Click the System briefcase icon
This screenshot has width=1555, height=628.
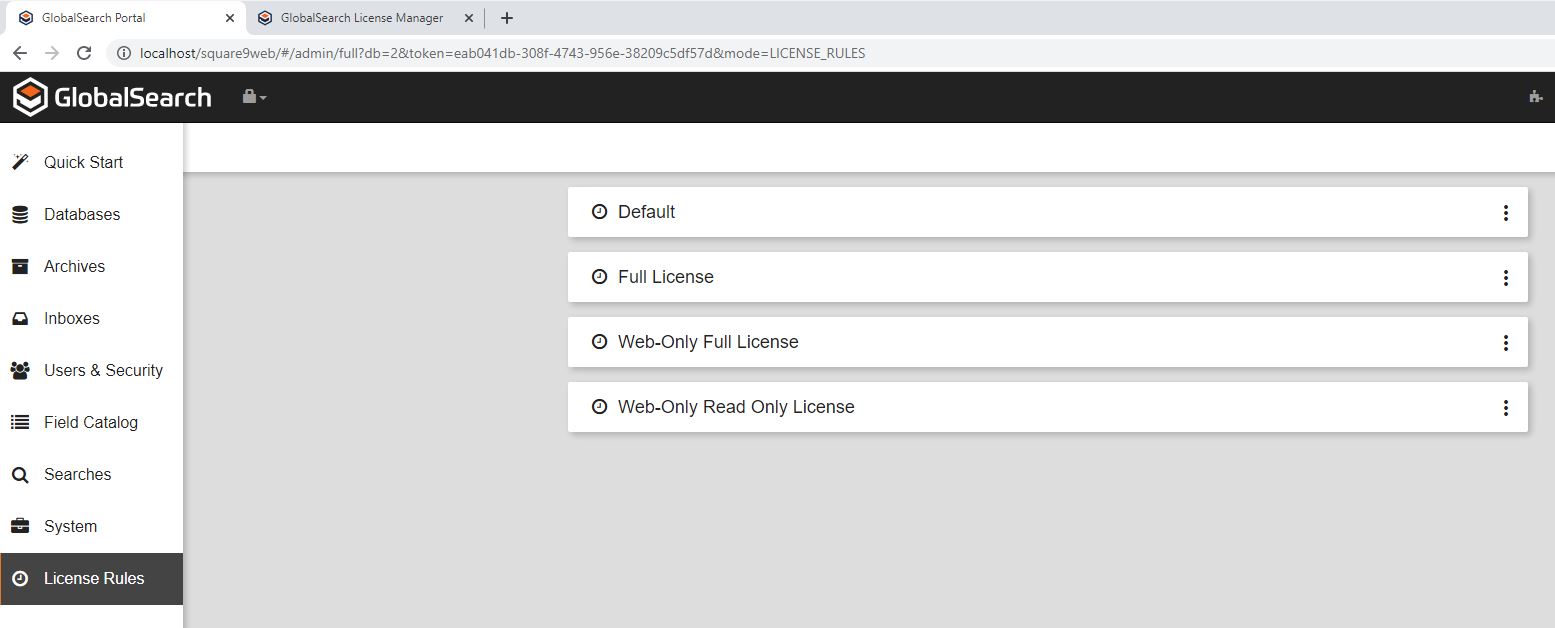point(20,526)
